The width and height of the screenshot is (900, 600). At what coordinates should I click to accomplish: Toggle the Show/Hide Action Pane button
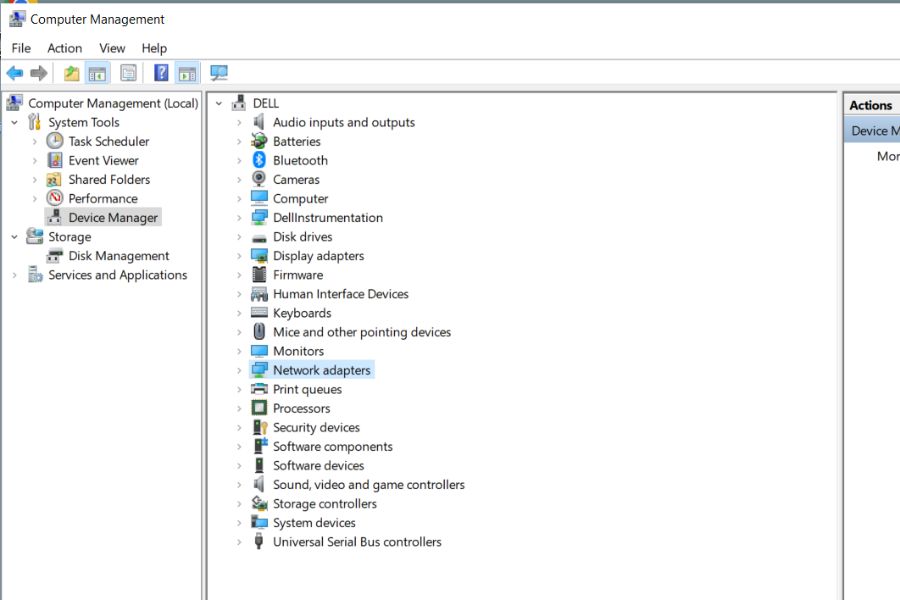point(187,73)
